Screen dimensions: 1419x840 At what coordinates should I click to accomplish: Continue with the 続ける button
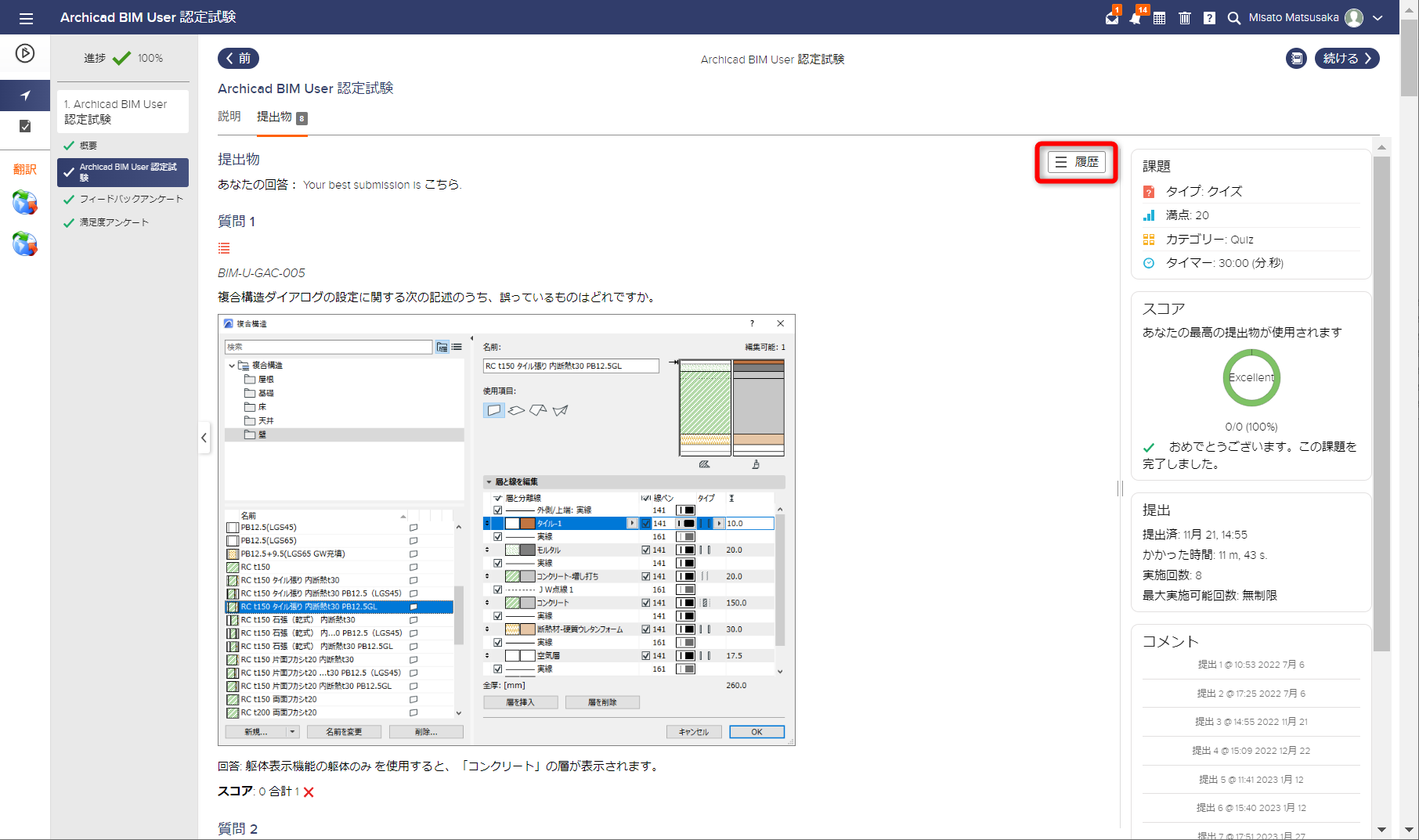(x=1347, y=58)
